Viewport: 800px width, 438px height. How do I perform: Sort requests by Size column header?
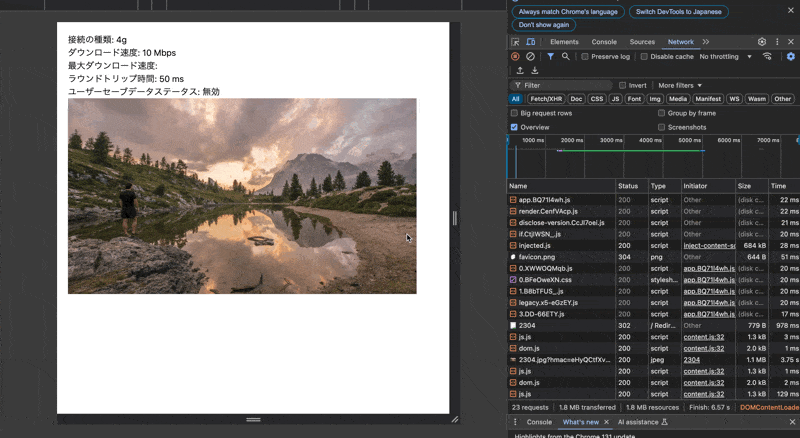point(751,186)
